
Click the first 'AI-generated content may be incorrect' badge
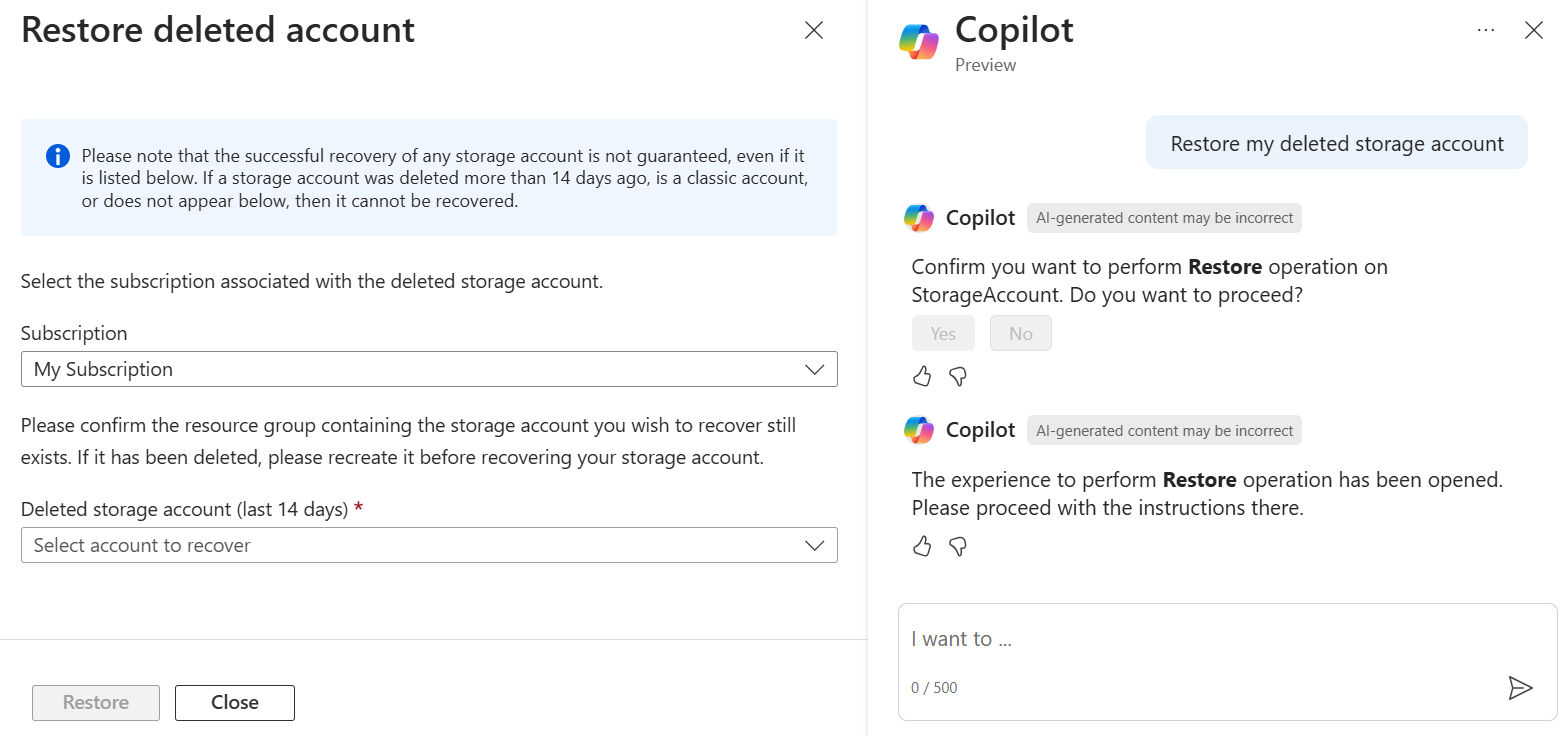click(1164, 218)
